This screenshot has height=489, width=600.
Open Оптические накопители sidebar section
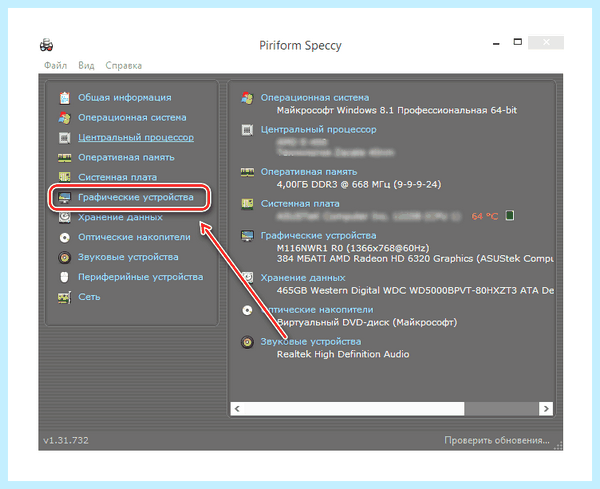pyautogui.click(x=134, y=237)
